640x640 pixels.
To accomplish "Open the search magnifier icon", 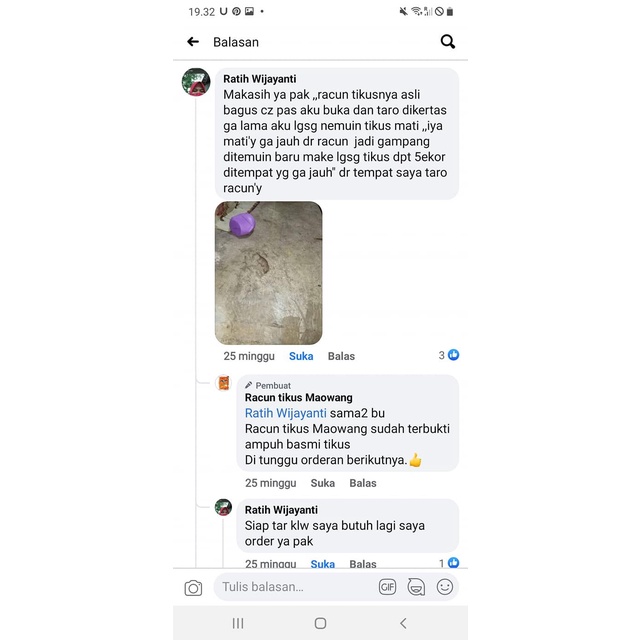I will 448,42.
